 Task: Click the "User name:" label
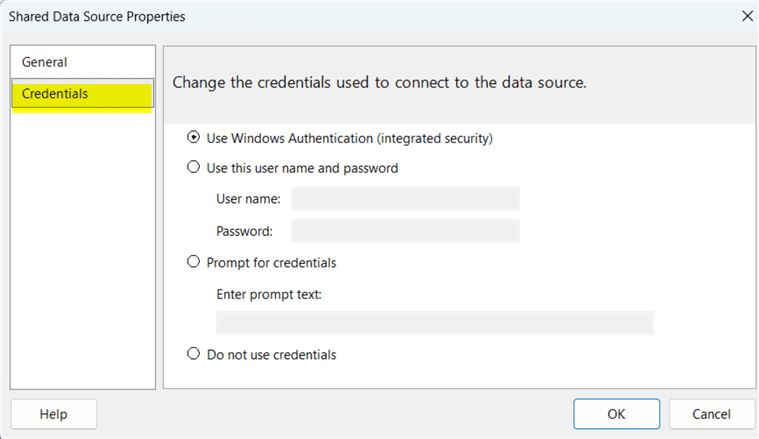248,199
